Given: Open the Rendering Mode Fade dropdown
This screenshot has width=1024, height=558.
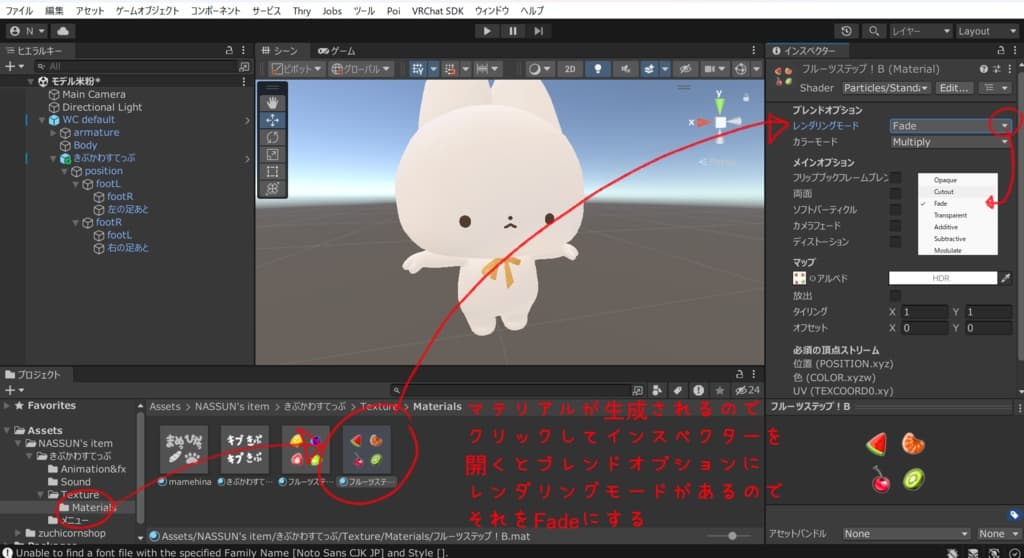Looking at the screenshot, I should click(x=950, y=125).
